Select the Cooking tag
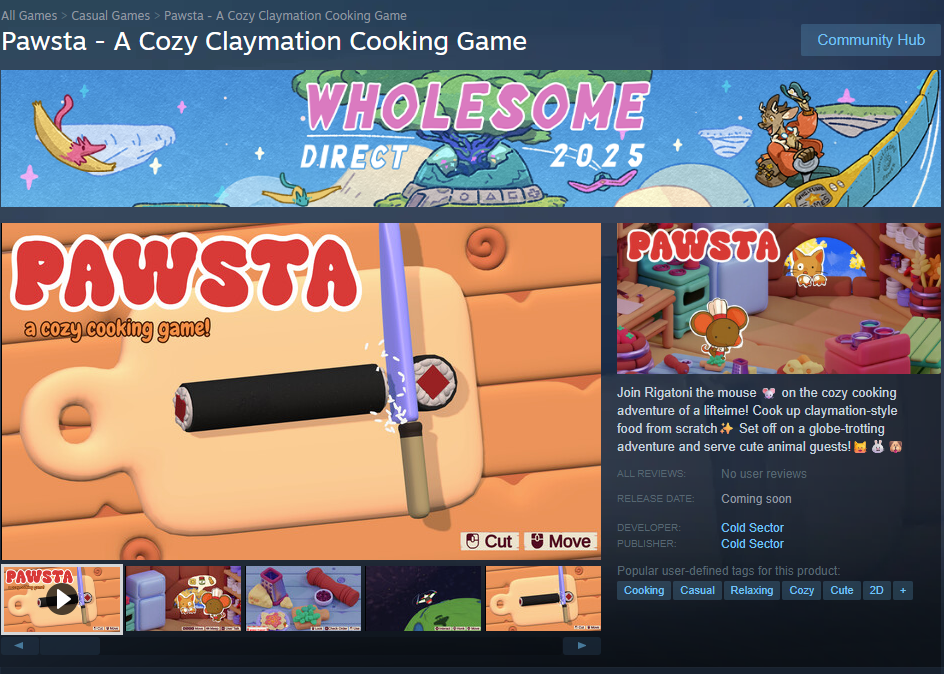Screen dimensions: 944x674 point(644,590)
